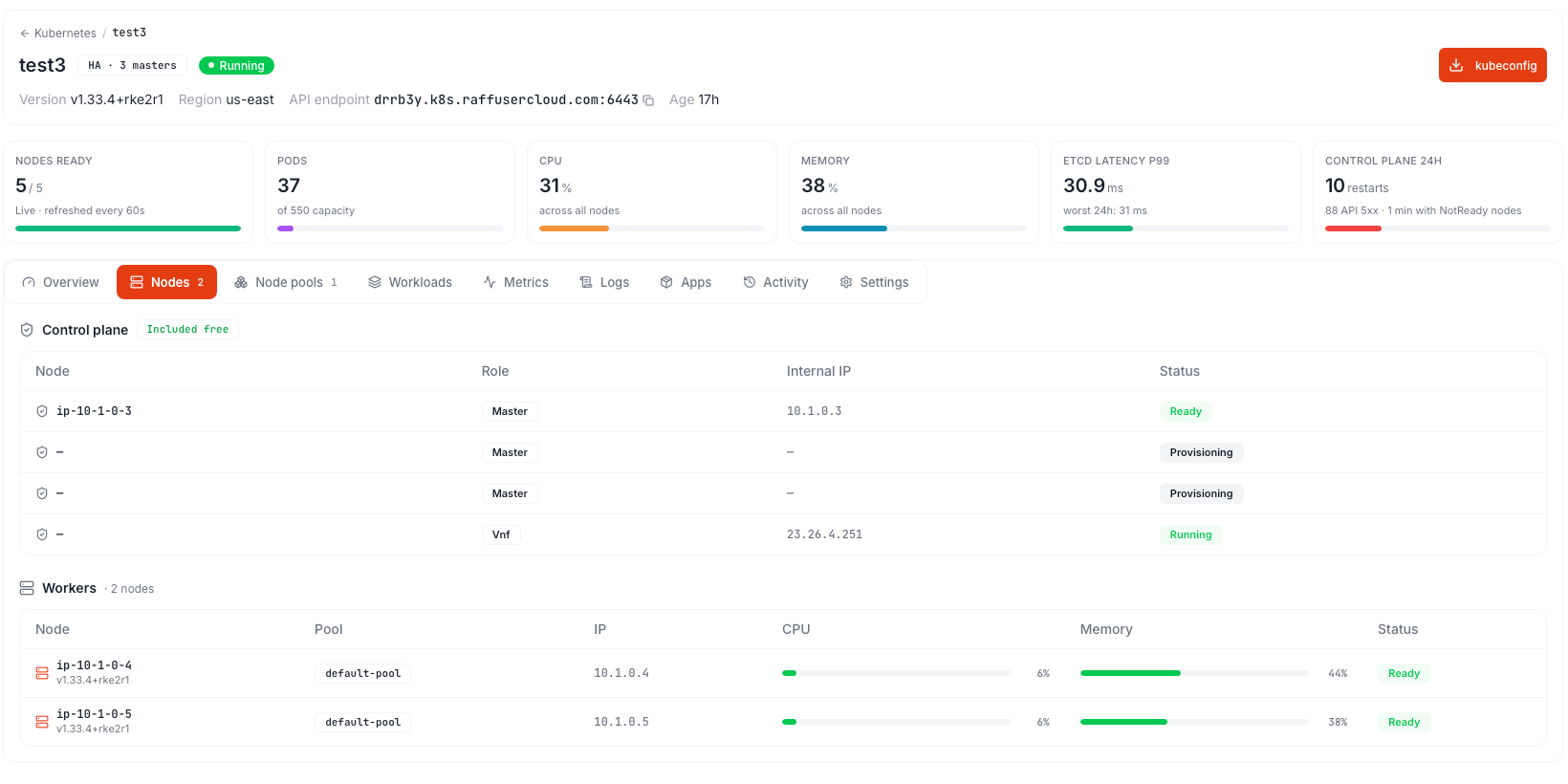Click the Running status badge
The height and width of the screenshot is (784, 1568).
tap(236, 66)
